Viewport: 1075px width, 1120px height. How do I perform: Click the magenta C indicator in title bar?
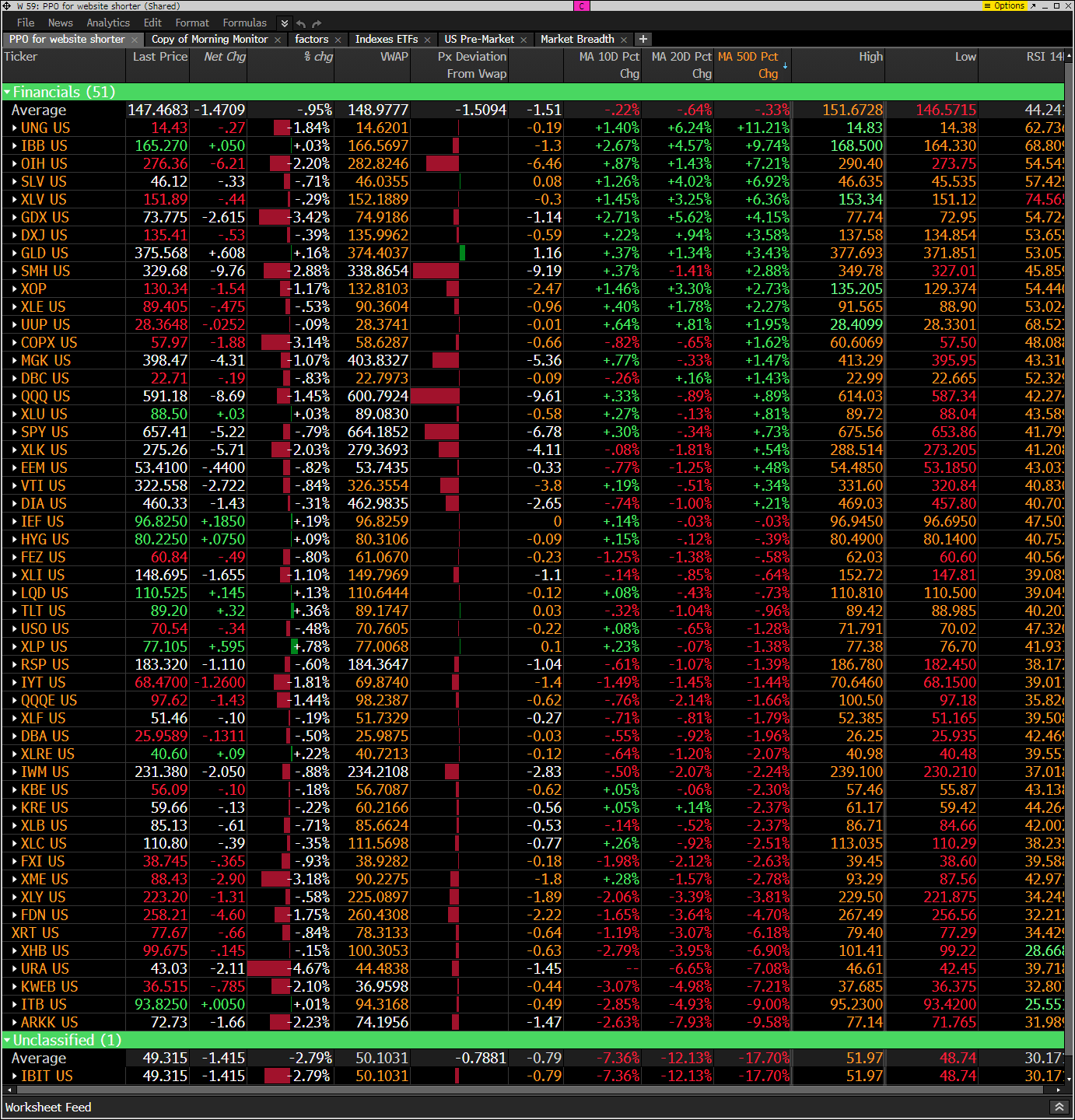tap(581, 5)
